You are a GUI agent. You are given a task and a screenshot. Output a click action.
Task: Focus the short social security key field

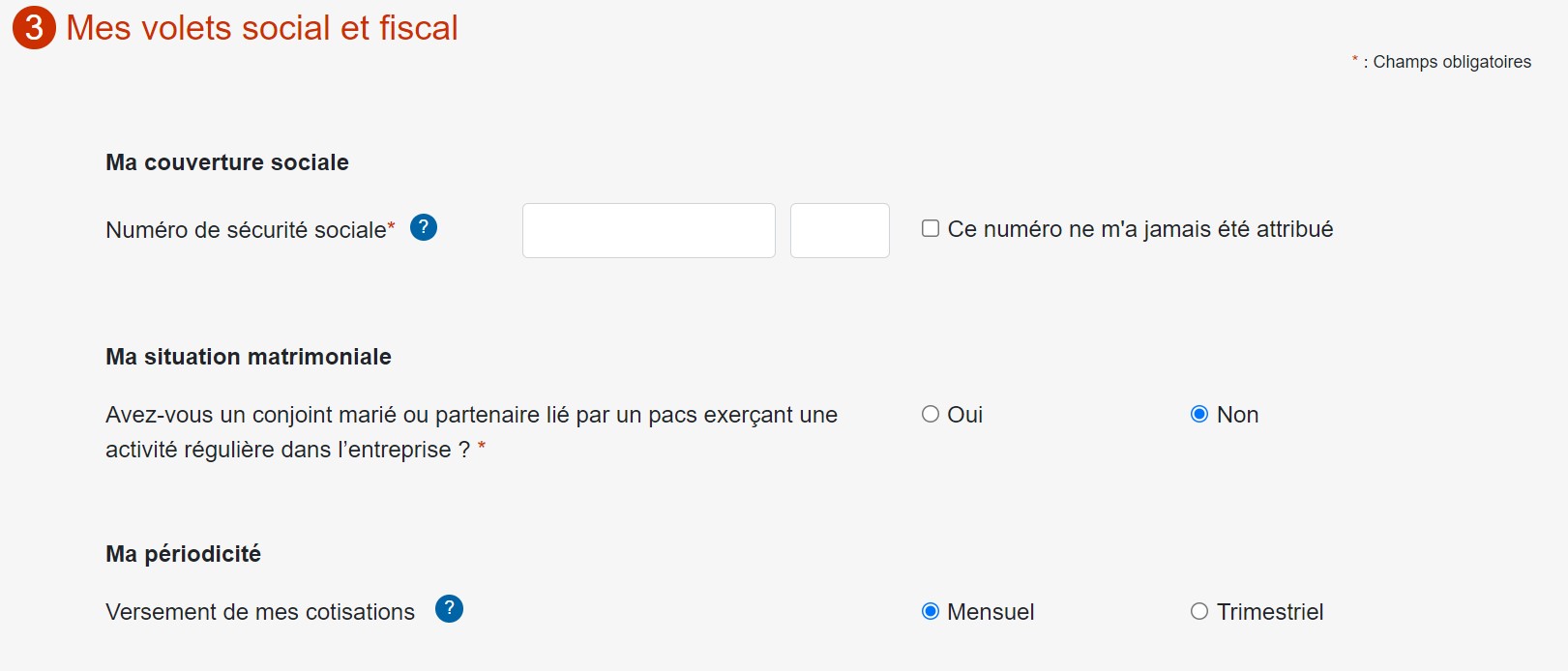tap(840, 230)
